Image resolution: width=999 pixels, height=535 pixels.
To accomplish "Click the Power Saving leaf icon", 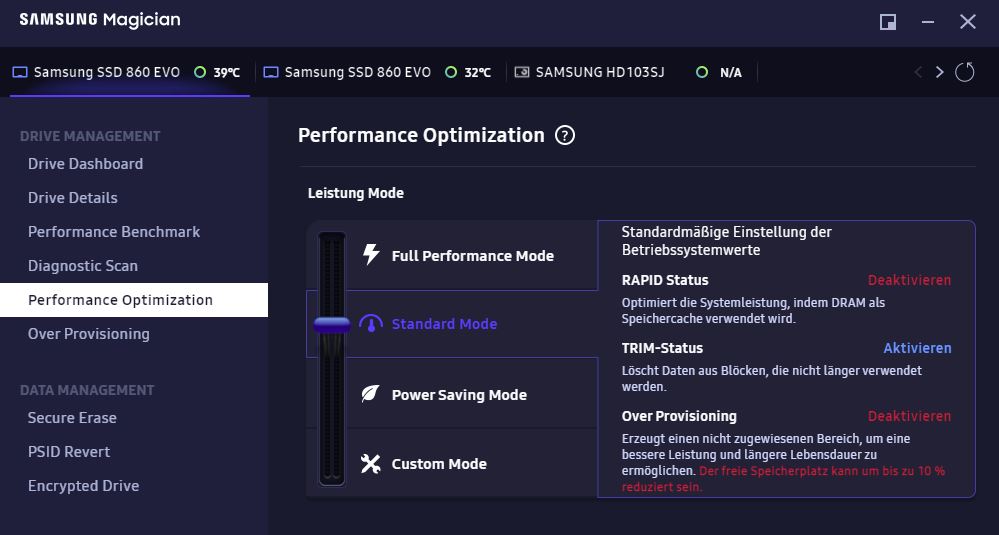I will tap(371, 394).
